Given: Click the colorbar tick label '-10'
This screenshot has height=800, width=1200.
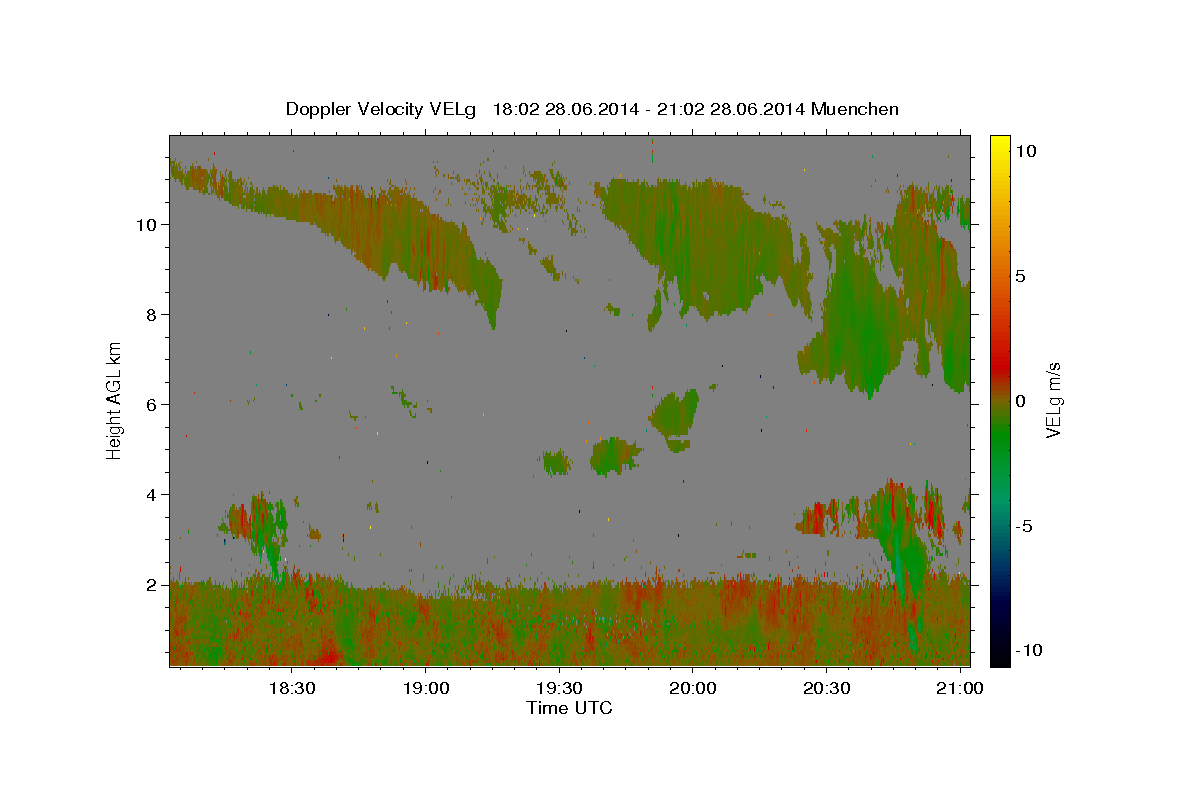Looking at the screenshot, I should [x=1028, y=651].
